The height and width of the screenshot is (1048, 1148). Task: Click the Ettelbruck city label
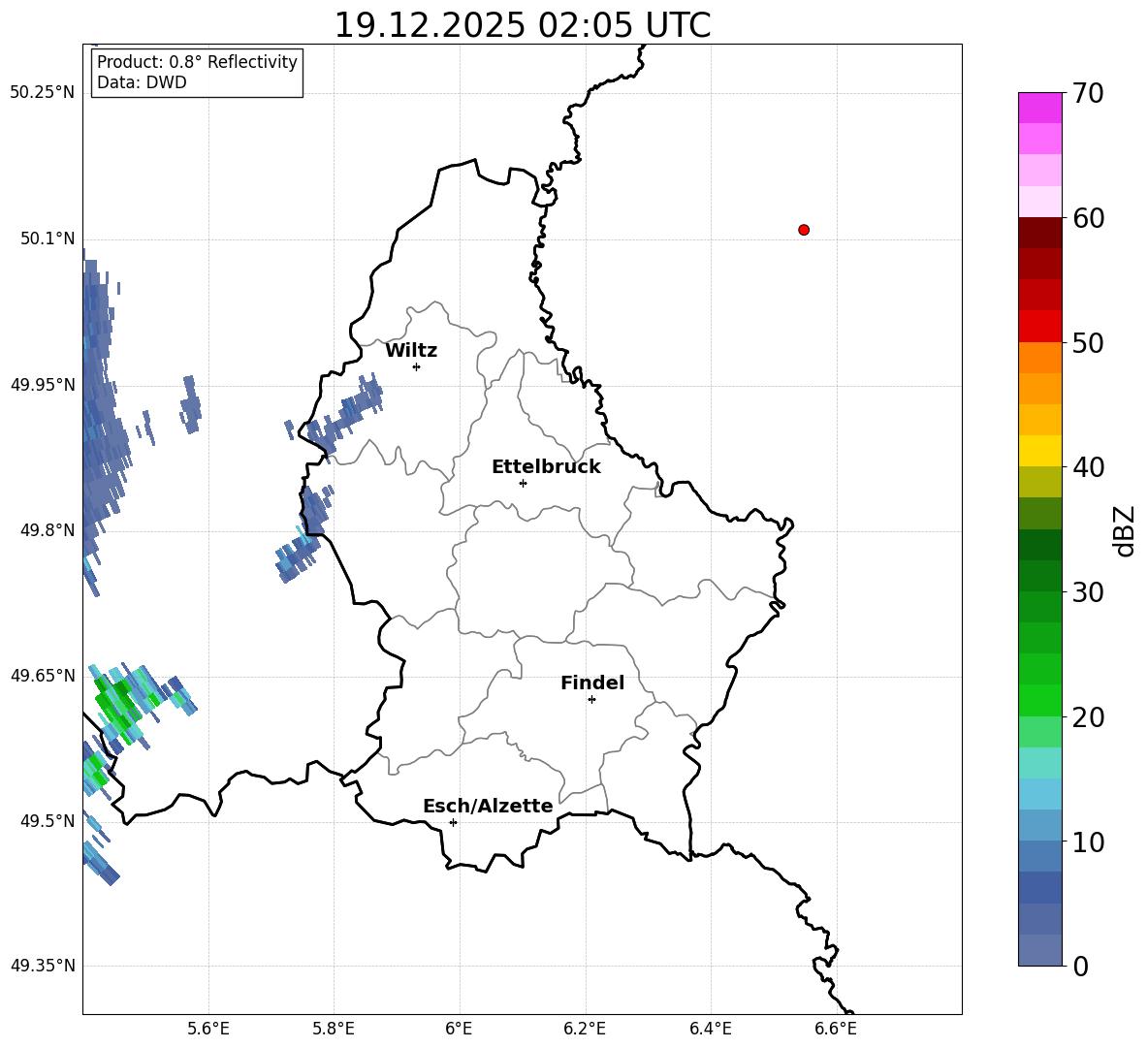pyautogui.click(x=546, y=467)
